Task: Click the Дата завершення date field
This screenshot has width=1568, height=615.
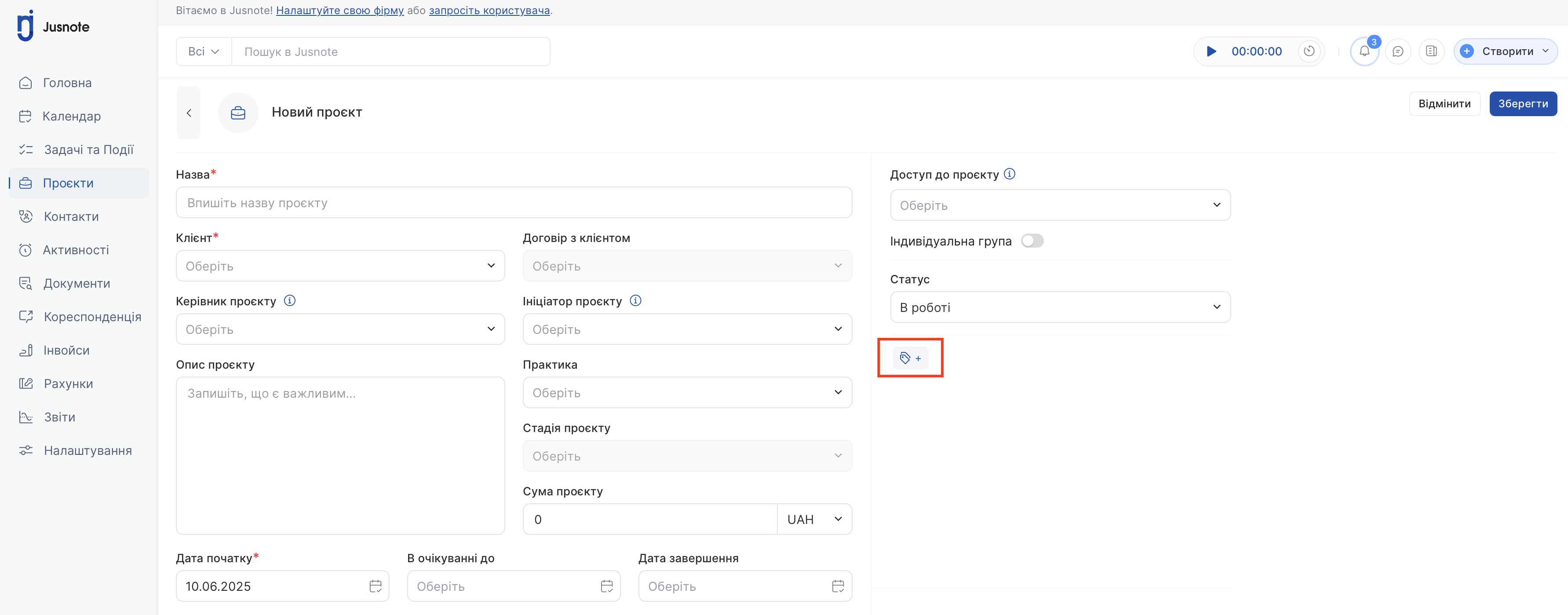Action: click(745, 586)
